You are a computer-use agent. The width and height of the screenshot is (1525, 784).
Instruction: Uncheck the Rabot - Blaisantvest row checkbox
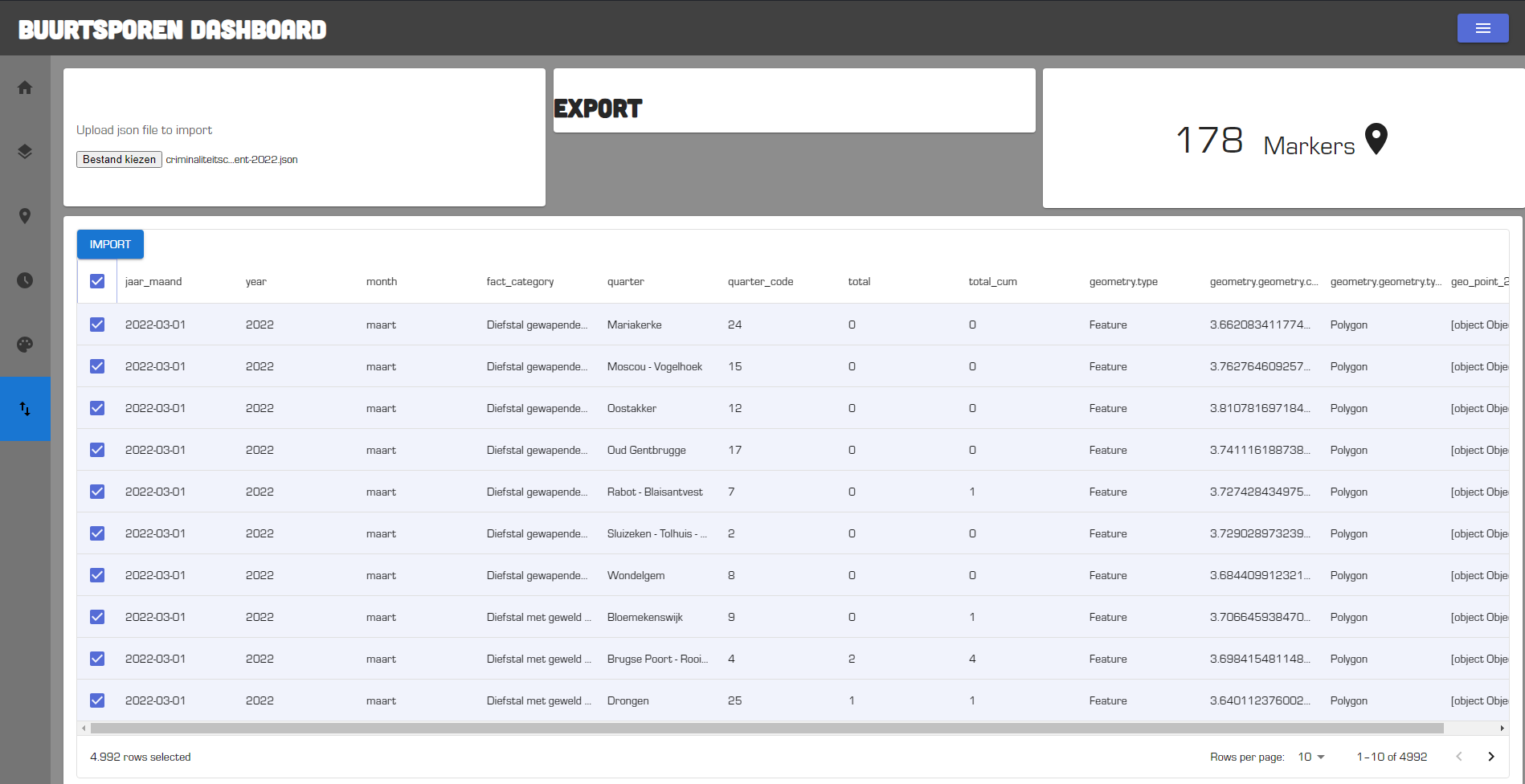97,492
